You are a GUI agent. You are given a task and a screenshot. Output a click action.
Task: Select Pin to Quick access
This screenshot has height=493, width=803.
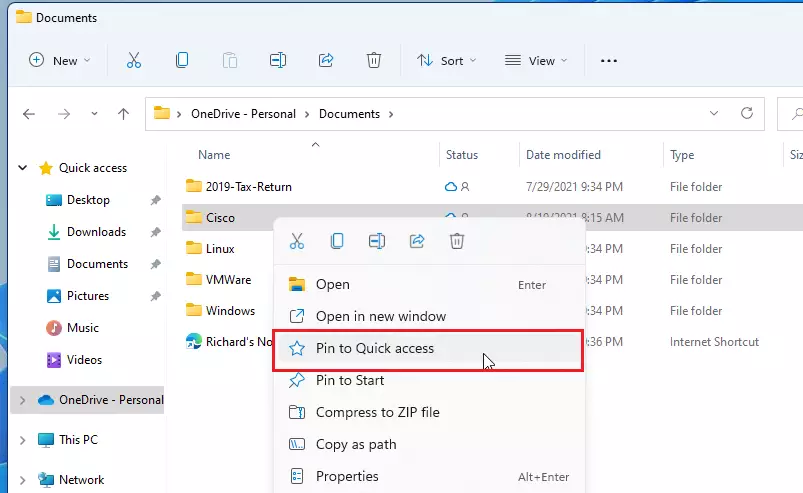(429, 349)
